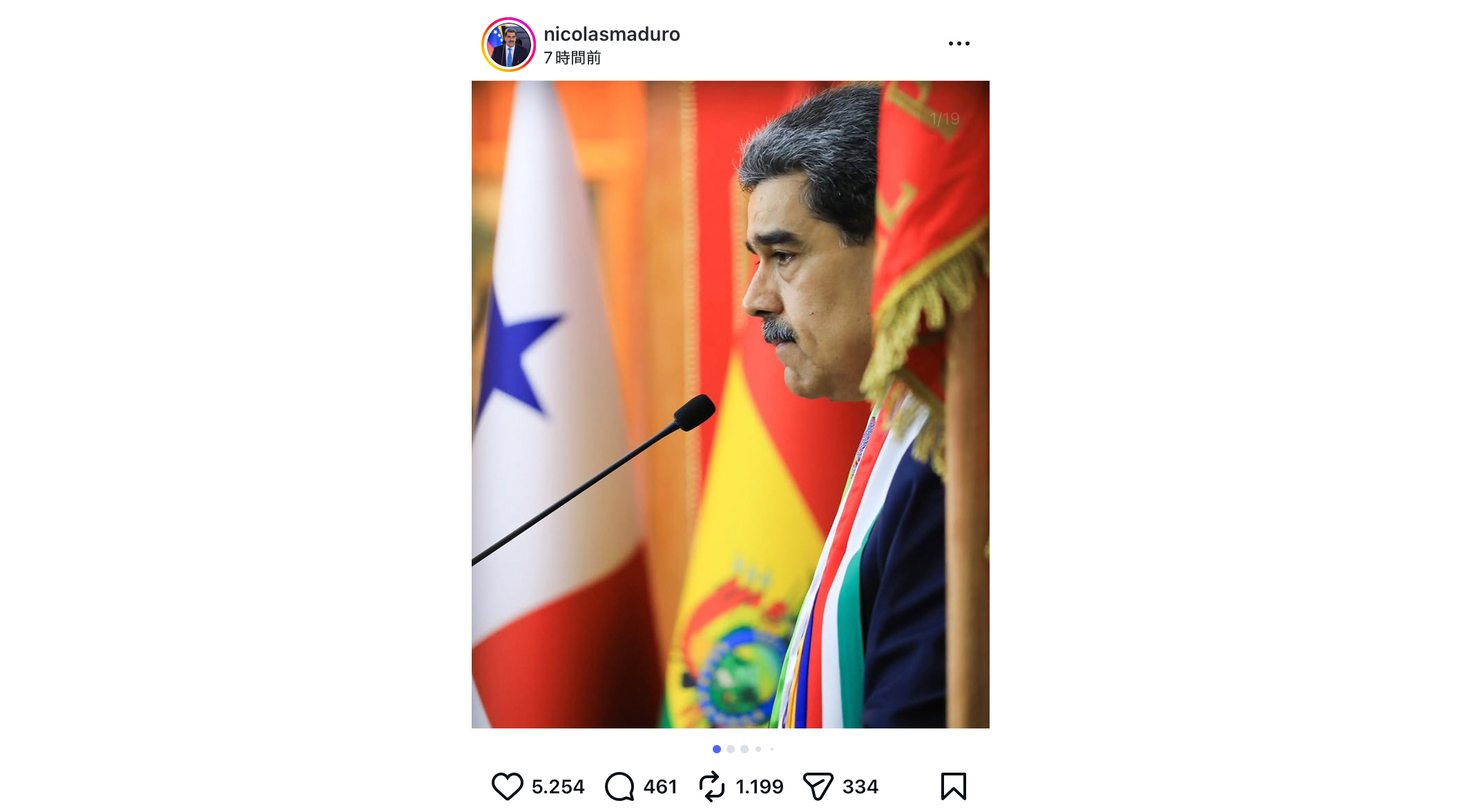This screenshot has width=1462, height=812.
Task: Jump to third carousel dot
Action: [x=744, y=749]
